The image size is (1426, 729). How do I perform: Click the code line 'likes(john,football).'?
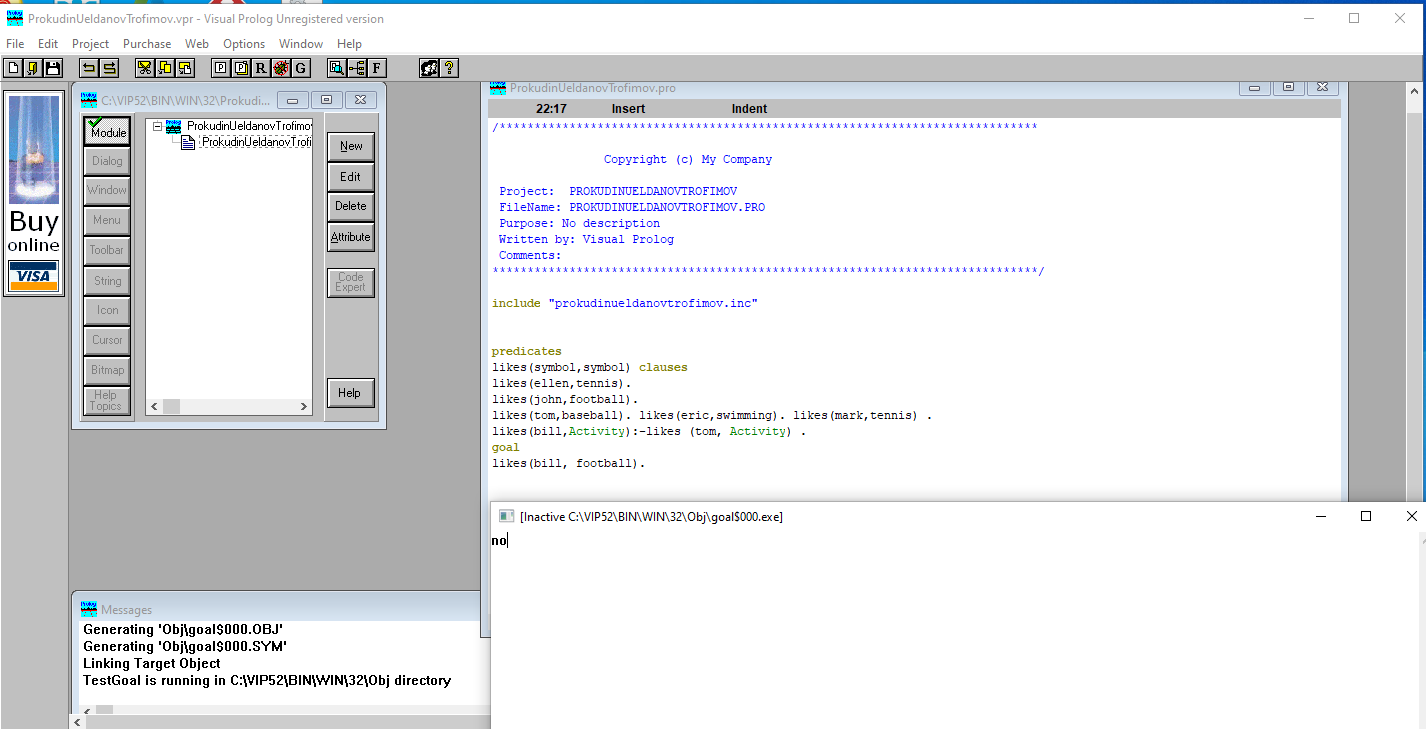(x=564, y=399)
